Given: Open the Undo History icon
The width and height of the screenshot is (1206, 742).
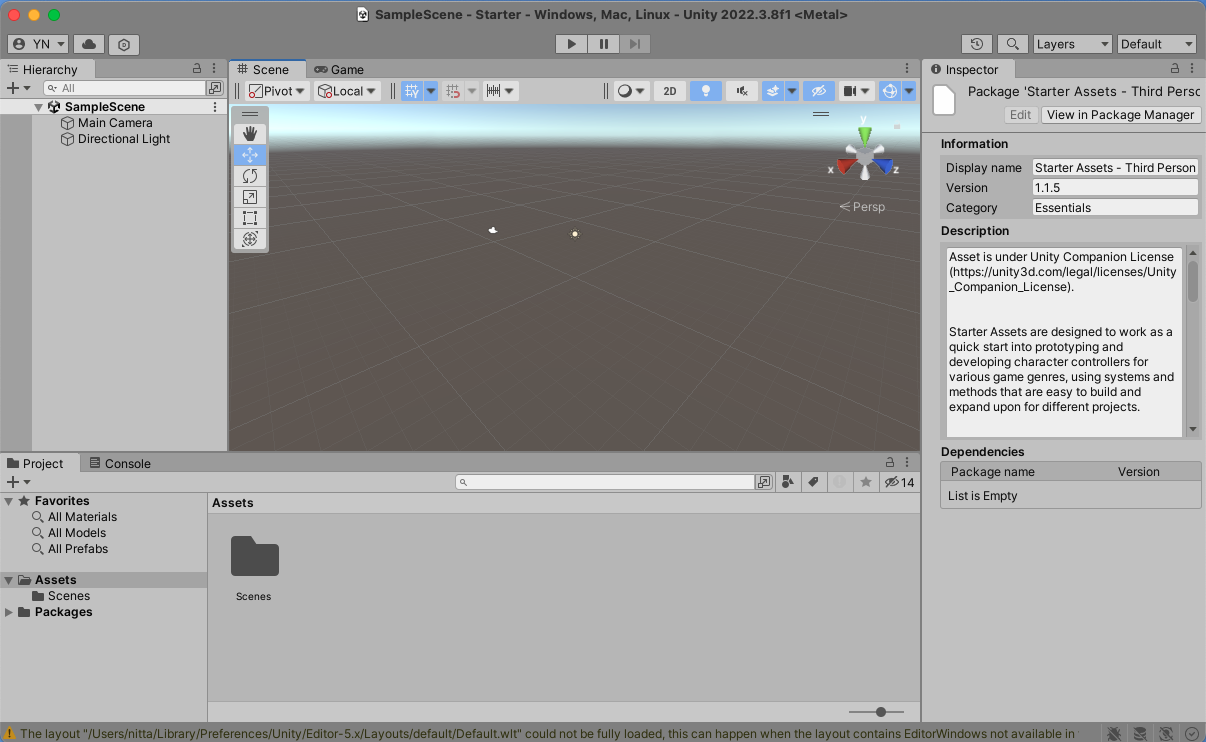Looking at the screenshot, I should click(x=977, y=44).
